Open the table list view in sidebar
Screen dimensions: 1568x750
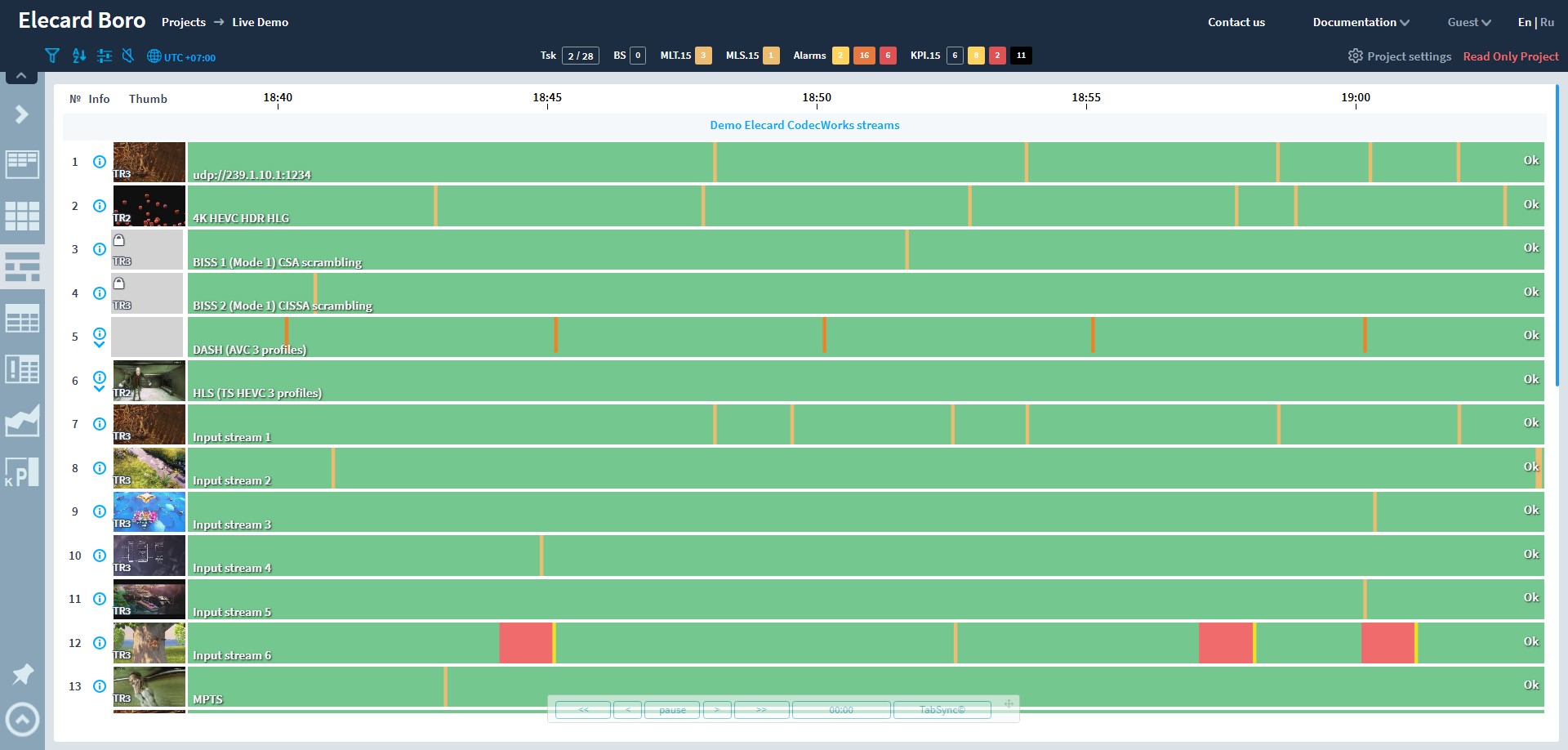pos(22,319)
